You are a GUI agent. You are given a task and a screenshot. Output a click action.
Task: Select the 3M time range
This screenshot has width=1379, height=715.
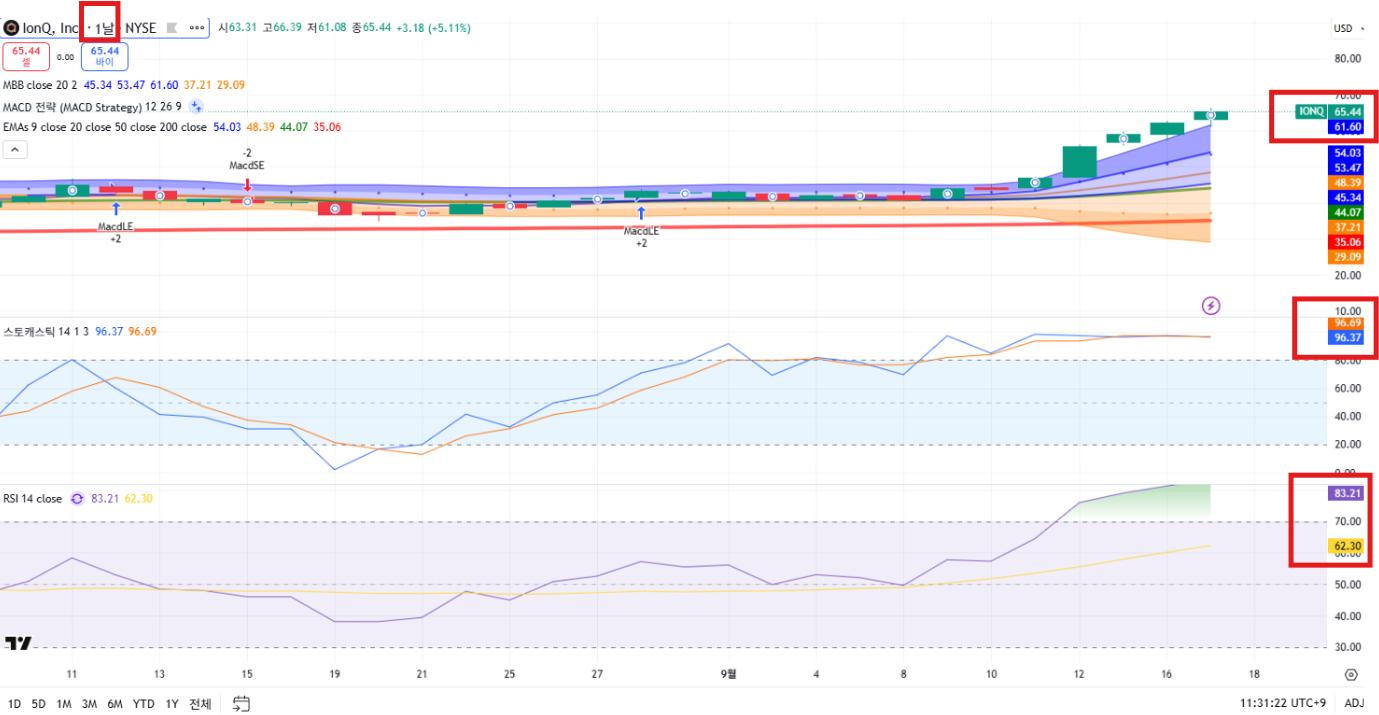(89, 704)
